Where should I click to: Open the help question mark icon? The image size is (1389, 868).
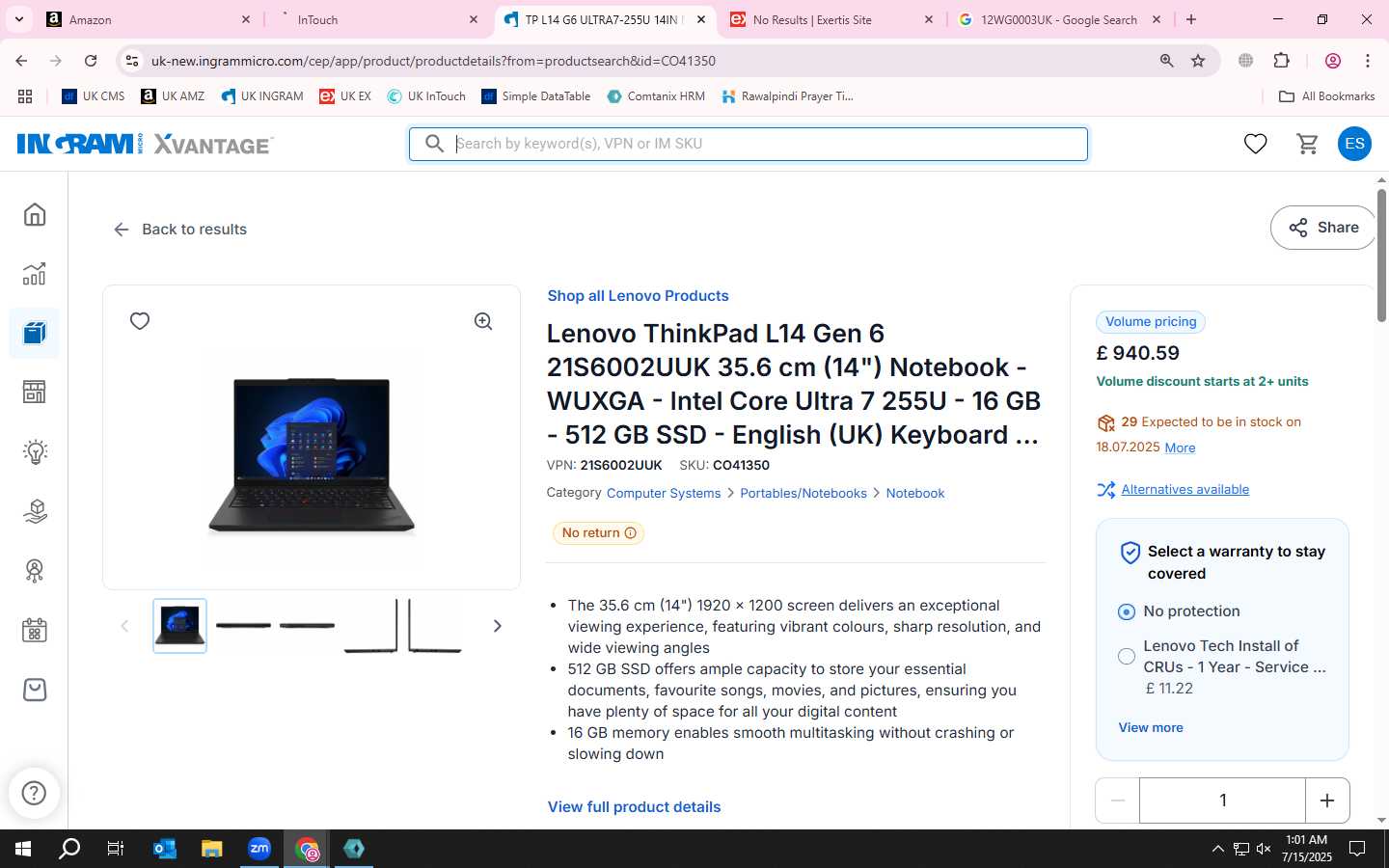[35, 793]
